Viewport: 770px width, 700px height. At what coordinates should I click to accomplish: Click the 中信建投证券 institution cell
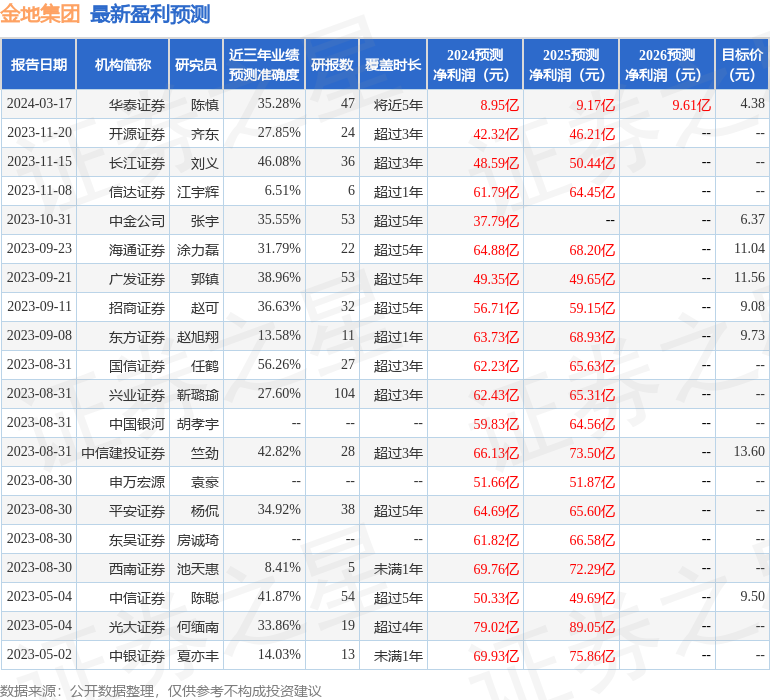pyautogui.click(x=123, y=453)
